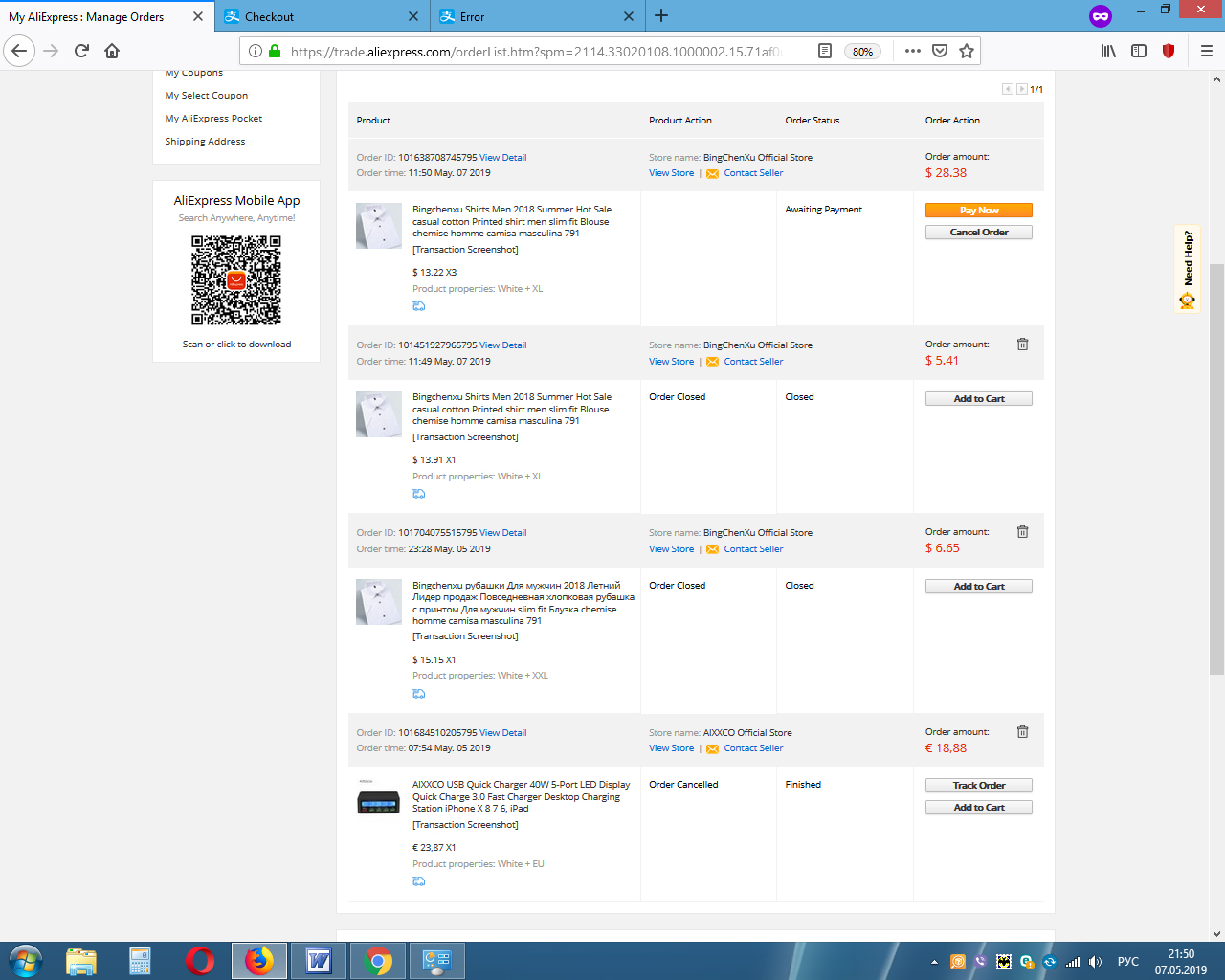This screenshot has width=1225, height=980.
Task: Show site information for aliexpress
Action: tap(256, 51)
